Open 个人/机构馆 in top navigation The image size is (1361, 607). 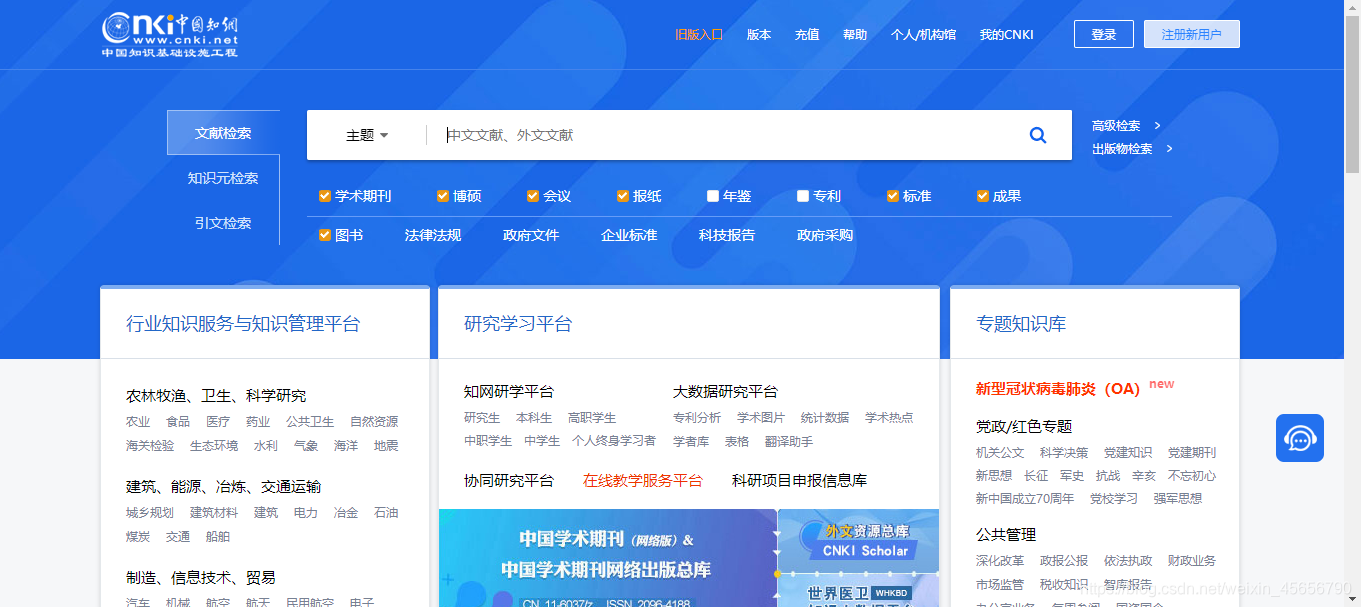tap(923, 34)
